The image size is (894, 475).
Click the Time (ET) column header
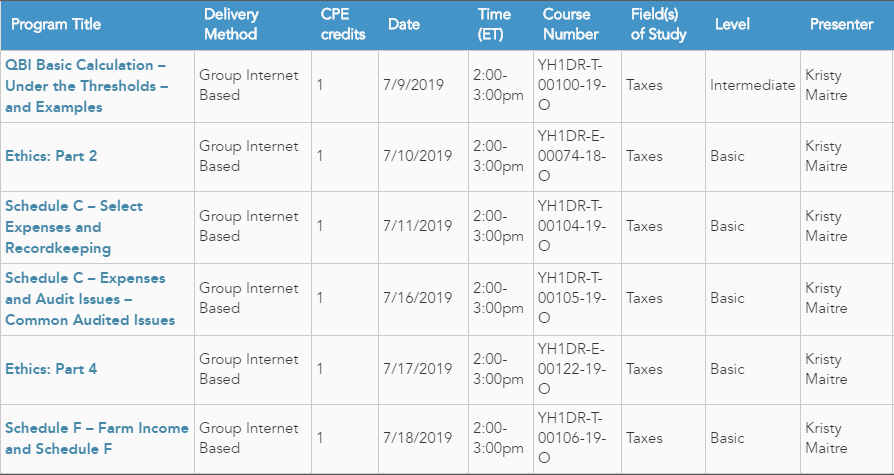(x=494, y=25)
